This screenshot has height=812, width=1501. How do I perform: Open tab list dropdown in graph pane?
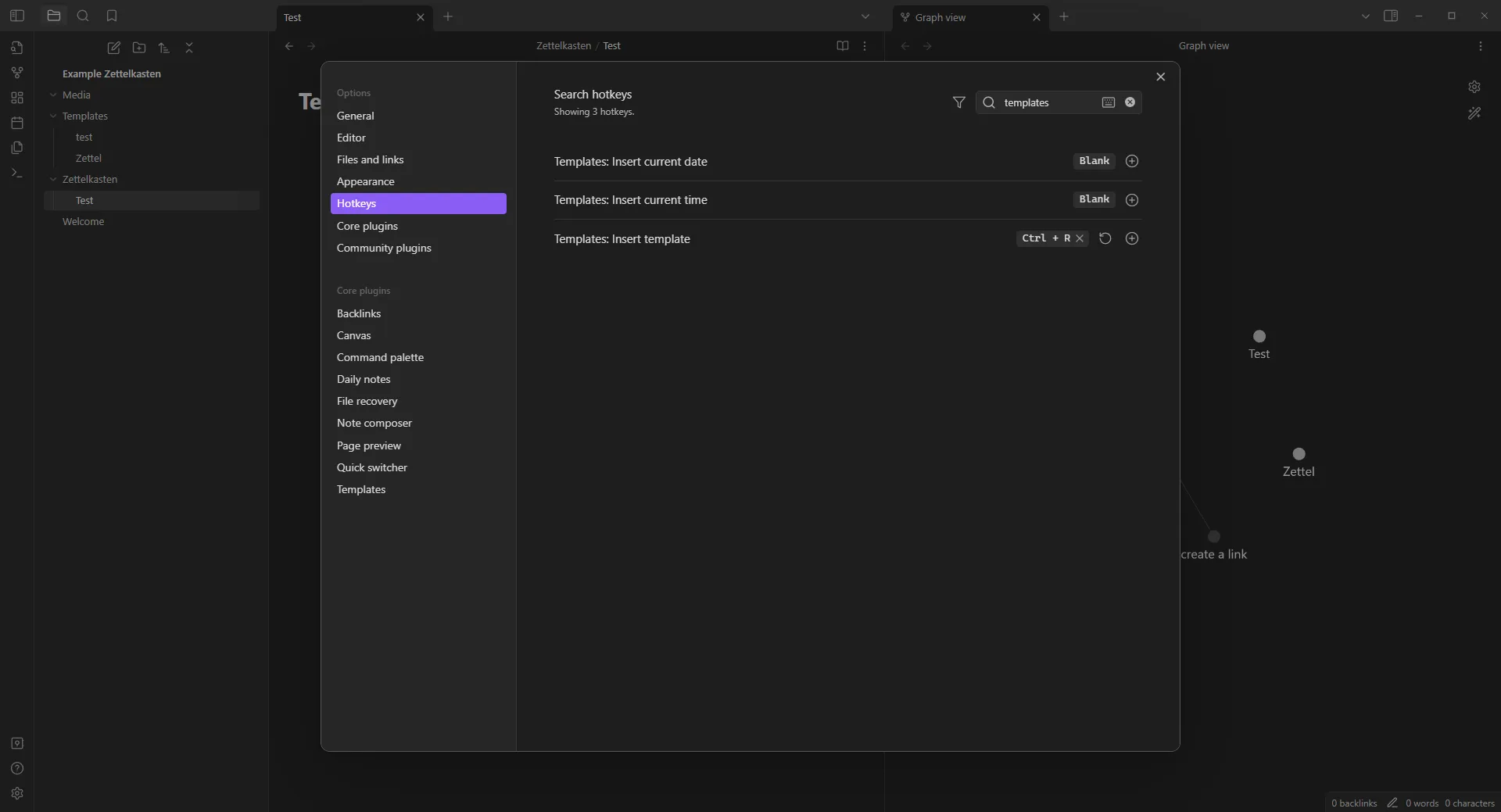click(x=1366, y=16)
